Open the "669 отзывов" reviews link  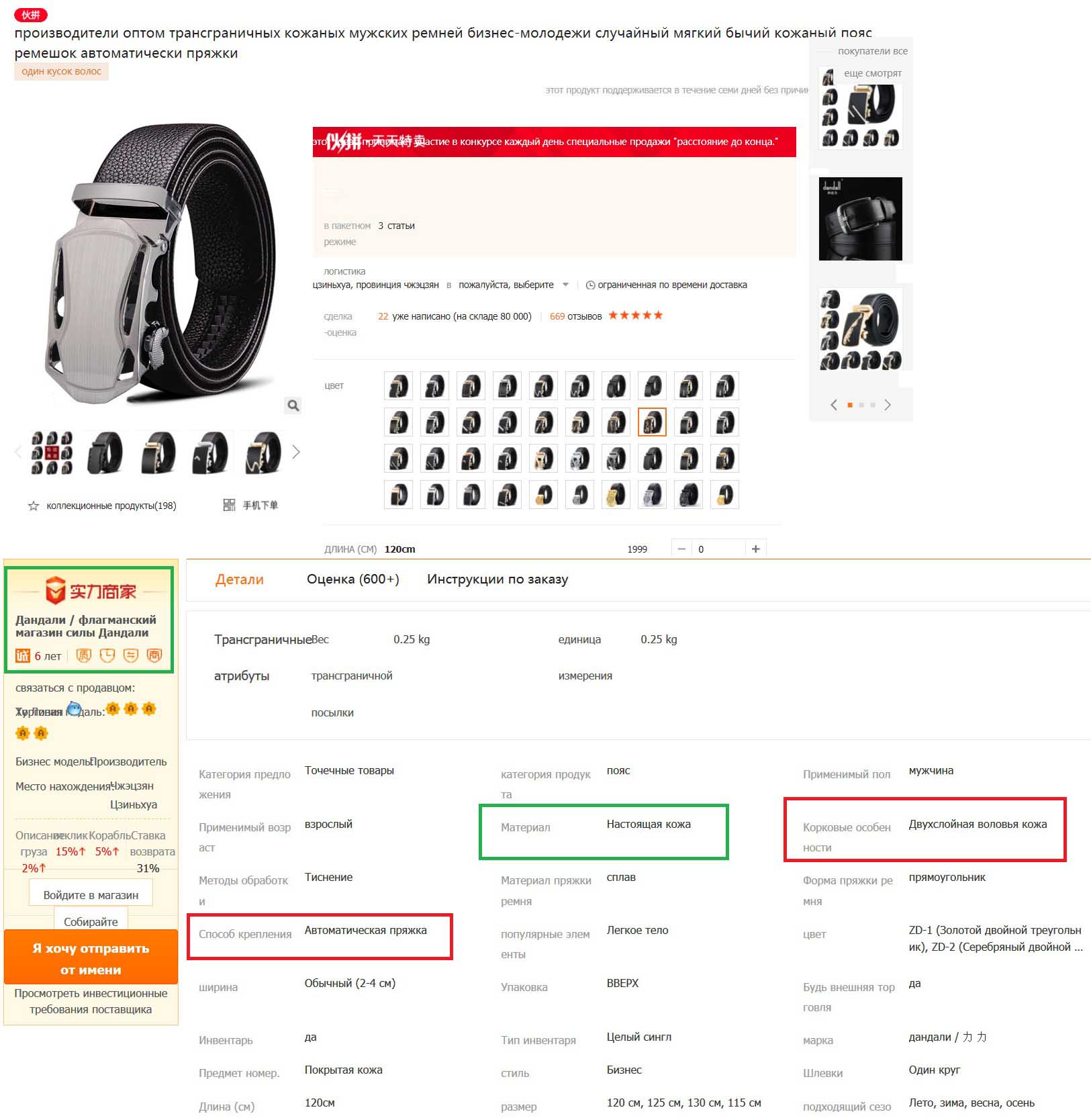(575, 316)
